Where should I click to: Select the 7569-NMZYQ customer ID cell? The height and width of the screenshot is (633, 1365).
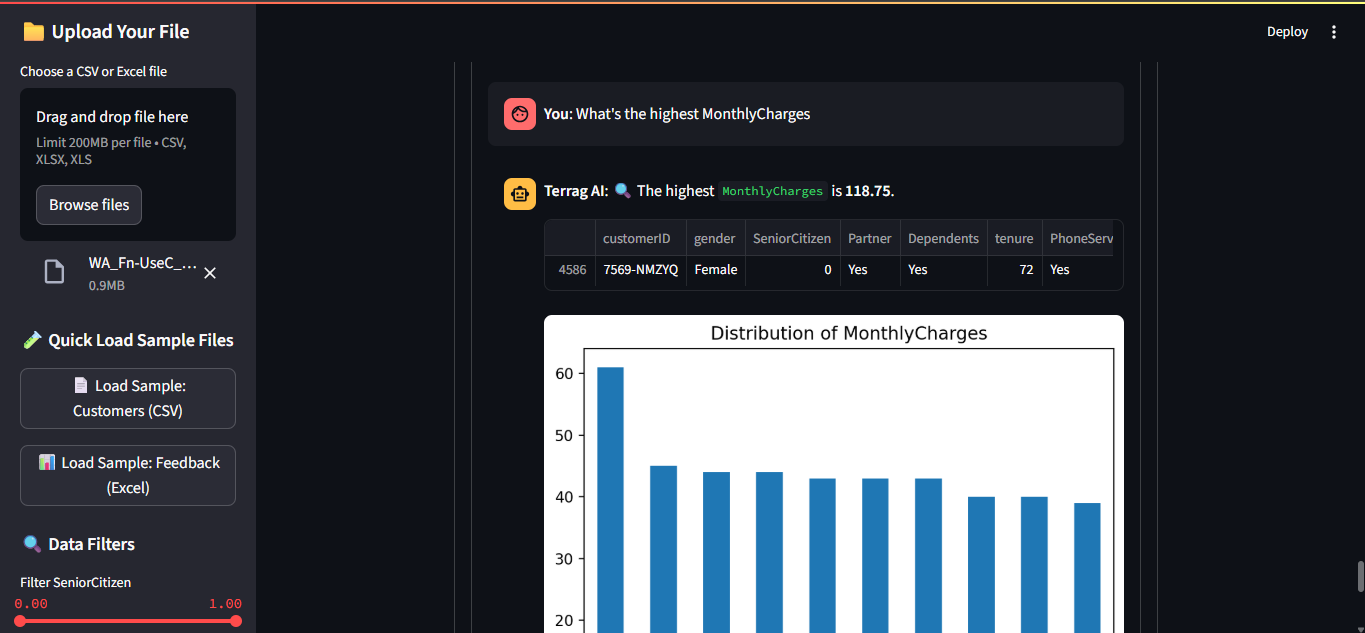pyautogui.click(x=640, y=270)
